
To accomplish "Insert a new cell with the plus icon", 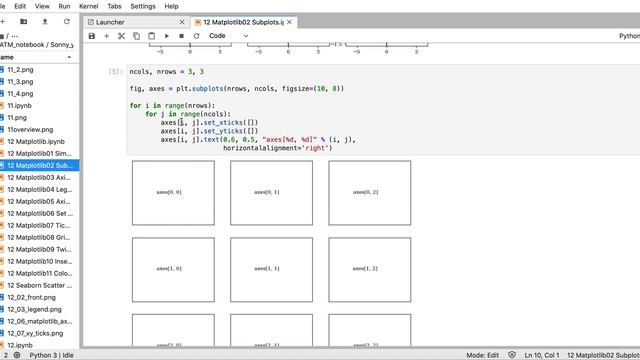I will [107, 36].
